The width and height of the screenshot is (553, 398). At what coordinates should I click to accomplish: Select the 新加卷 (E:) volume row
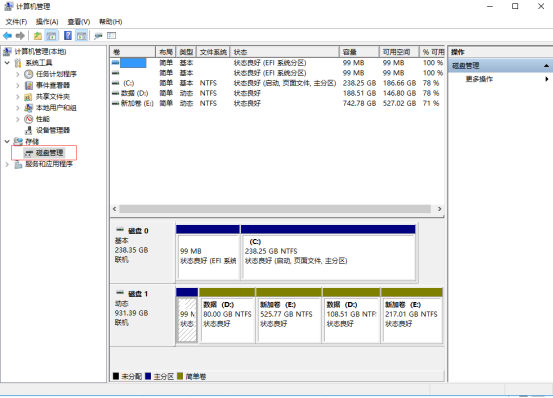[x=277, y=104]
